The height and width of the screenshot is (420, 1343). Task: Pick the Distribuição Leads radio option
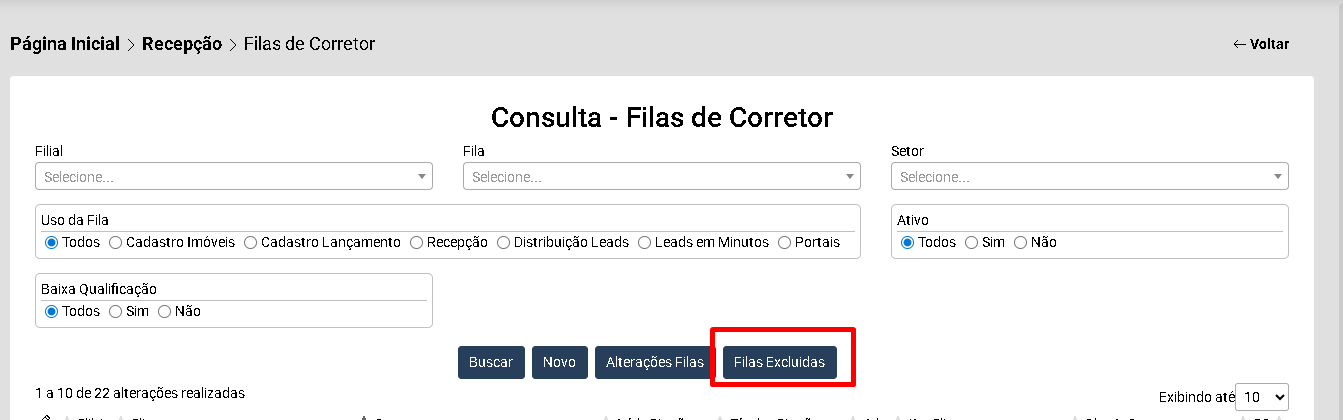tap(504, 242)
